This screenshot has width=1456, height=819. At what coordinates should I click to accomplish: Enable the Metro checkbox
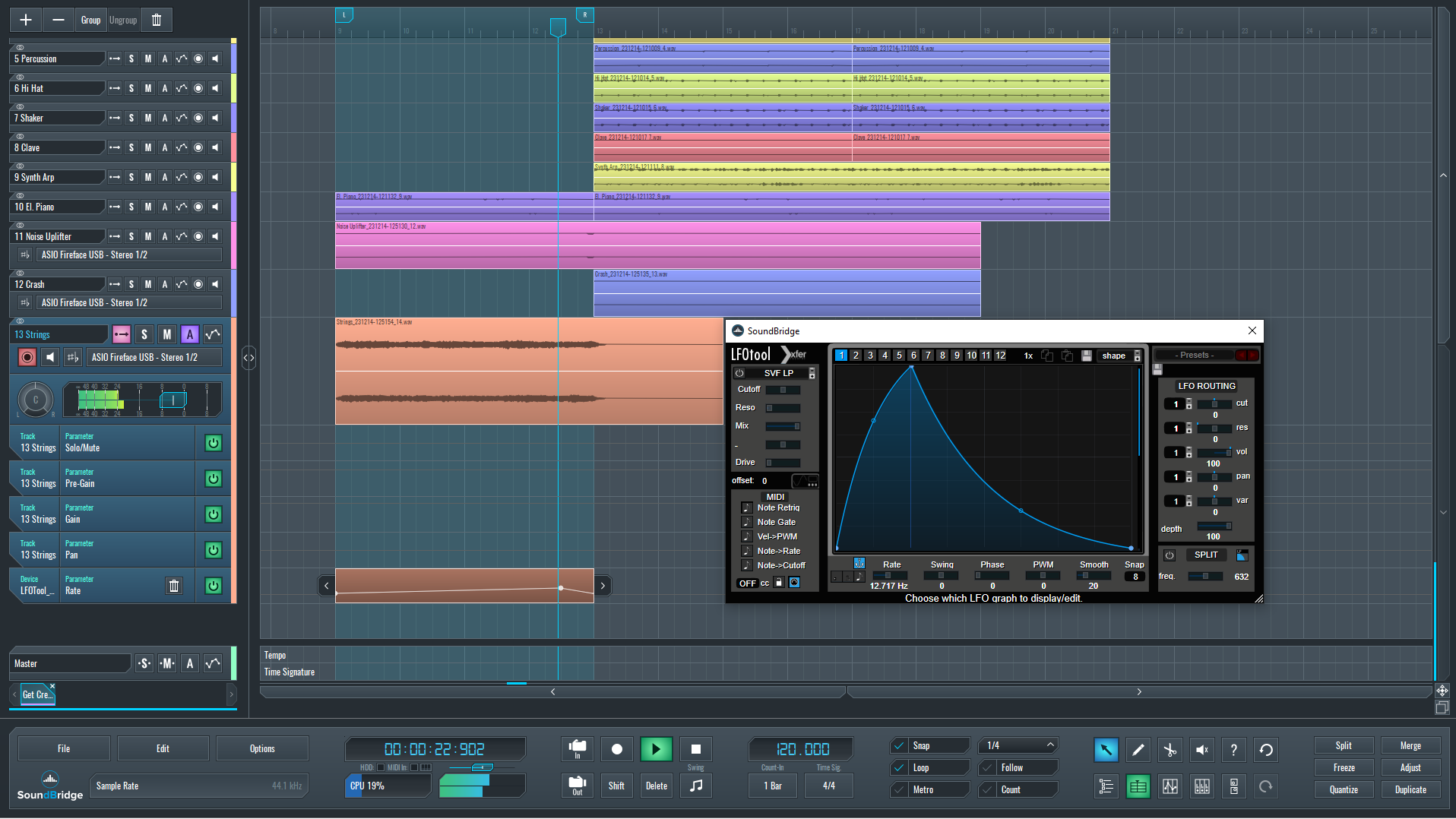[x=900, y=790]
